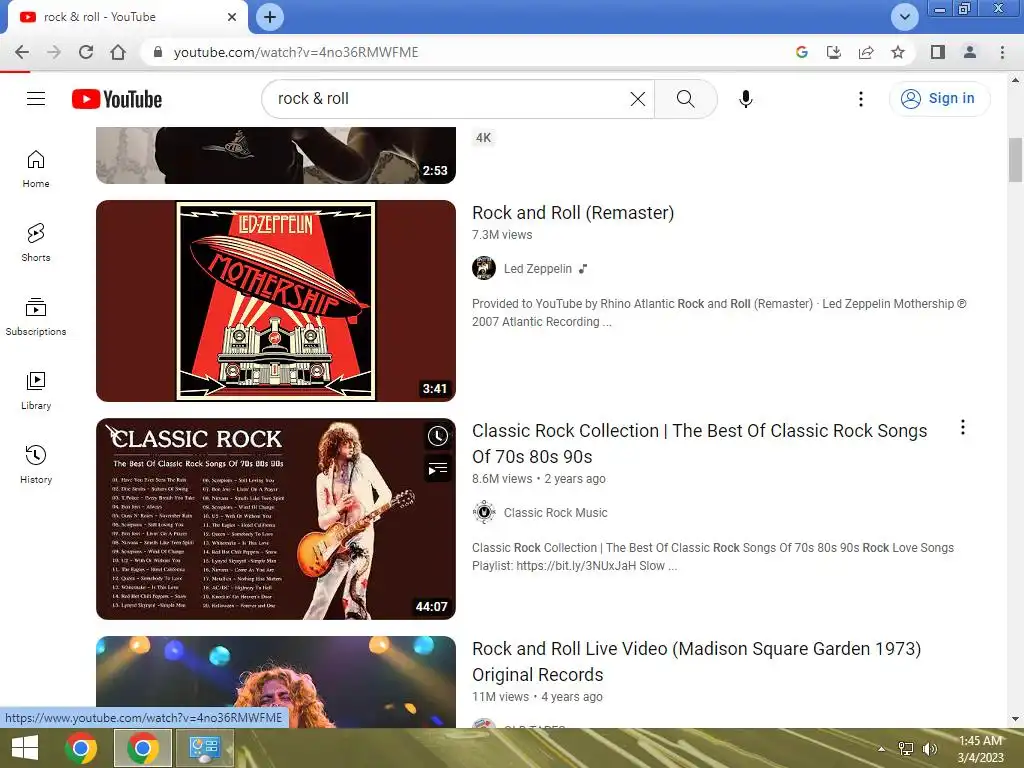Go to Home in sidebar
Image resolution: width=1024 pixels, height=768 pixels.
tap(36, 168)
